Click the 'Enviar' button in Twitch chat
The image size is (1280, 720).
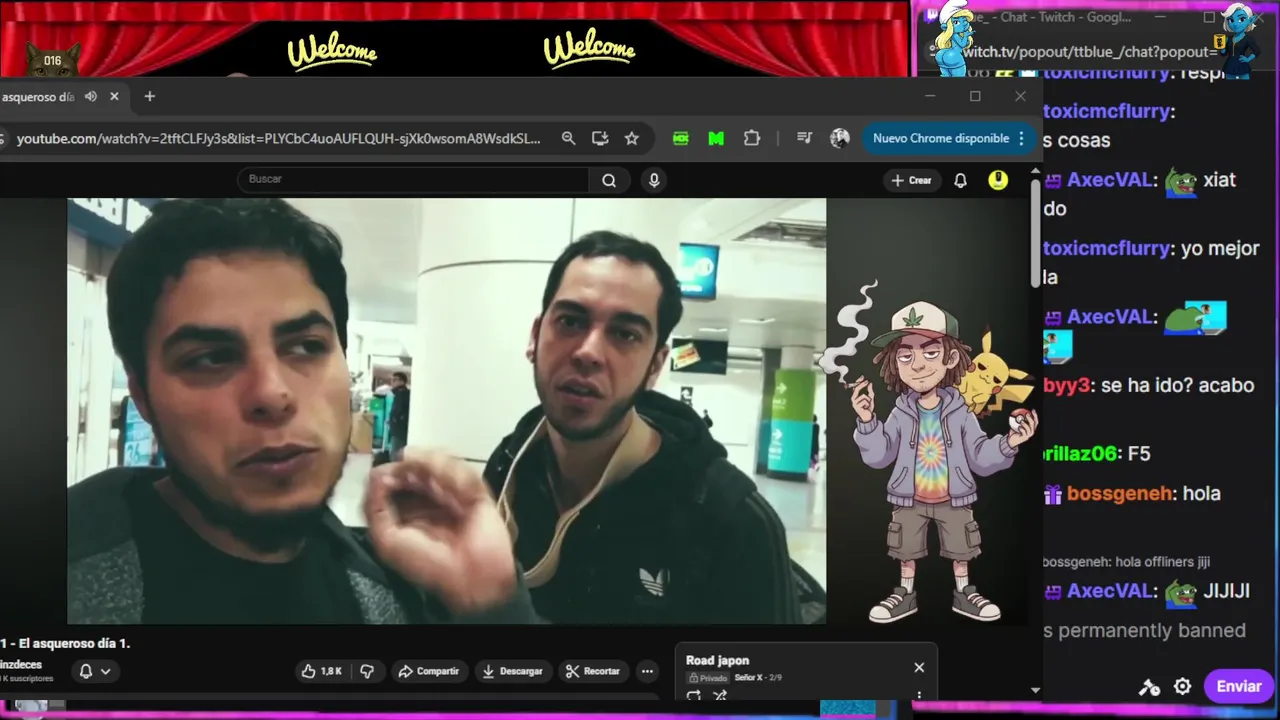[x=1238, y=686]
